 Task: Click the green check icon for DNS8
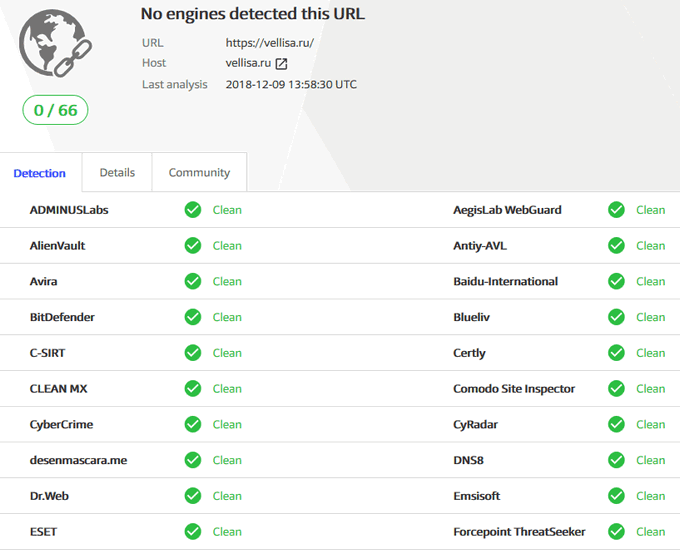tap(616, 460)
